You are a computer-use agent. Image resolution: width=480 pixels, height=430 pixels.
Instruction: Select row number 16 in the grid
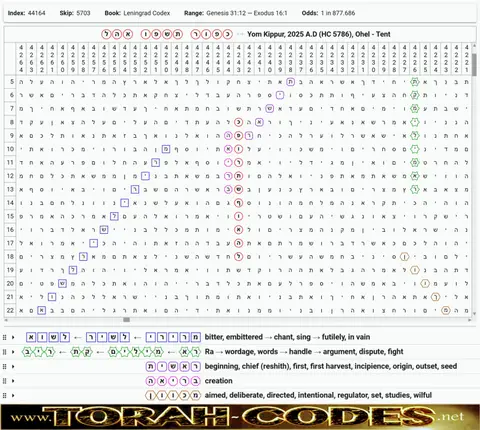click(x=10, y=230)
